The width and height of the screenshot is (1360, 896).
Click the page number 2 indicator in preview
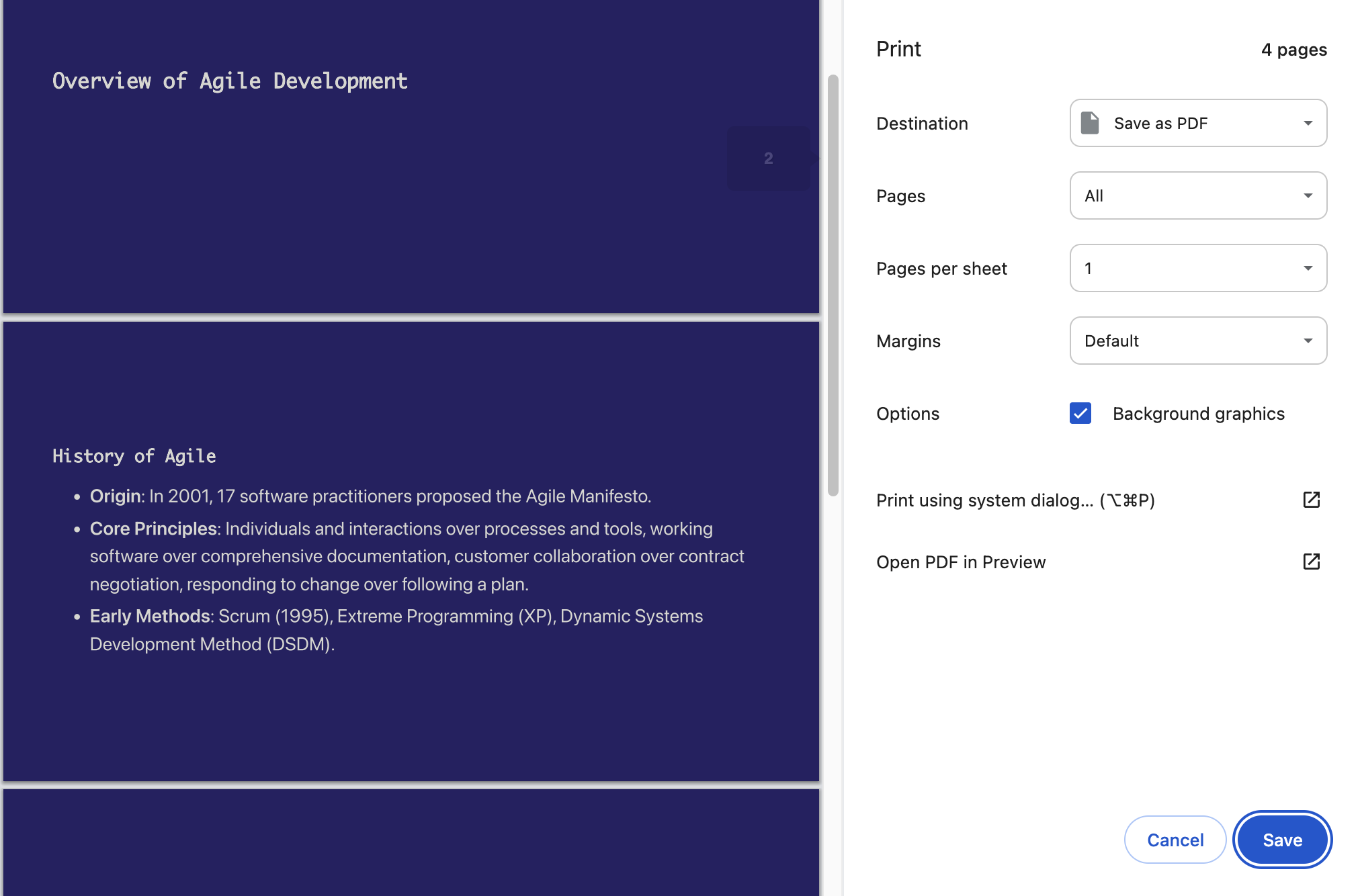tap(768, 159)
